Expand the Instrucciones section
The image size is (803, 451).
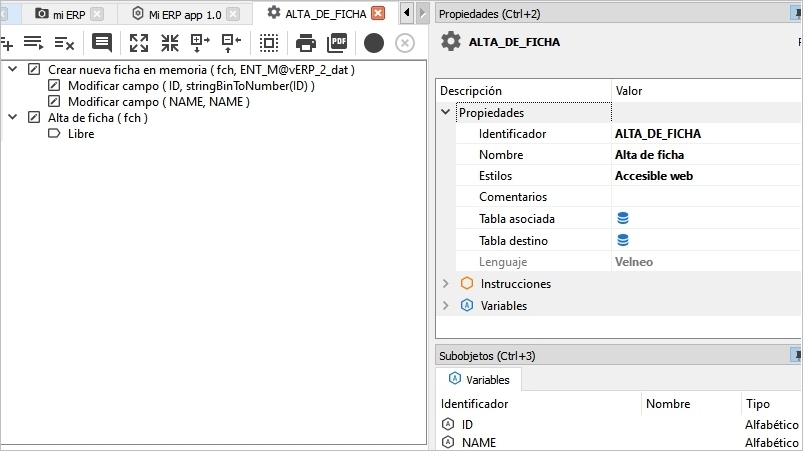click(x=446, y=284)
